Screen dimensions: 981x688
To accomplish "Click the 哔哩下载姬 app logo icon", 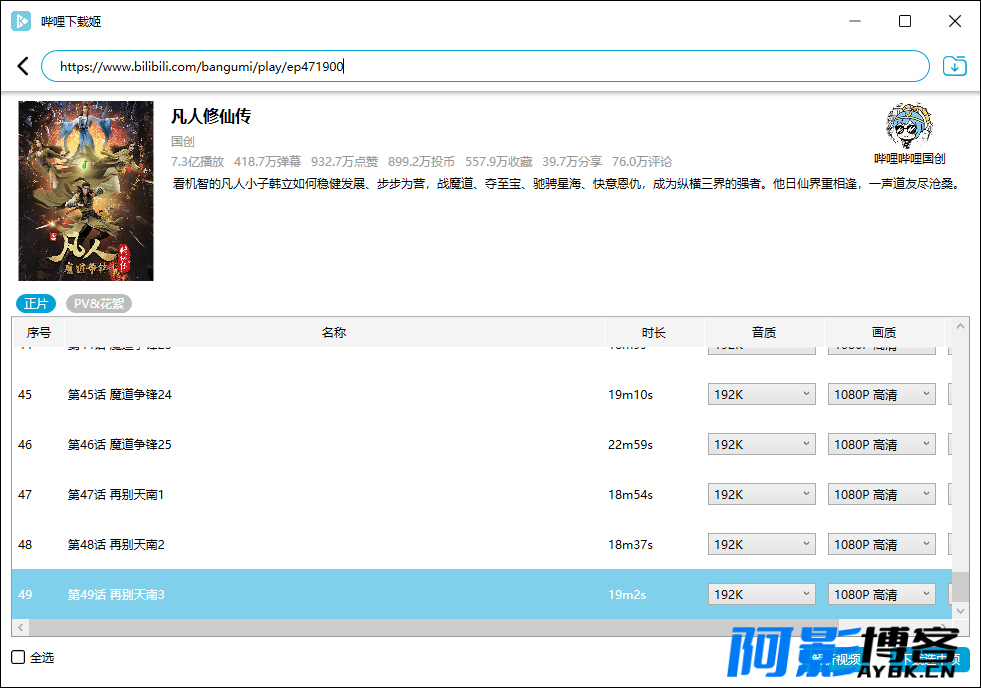I will pos(21,21).
